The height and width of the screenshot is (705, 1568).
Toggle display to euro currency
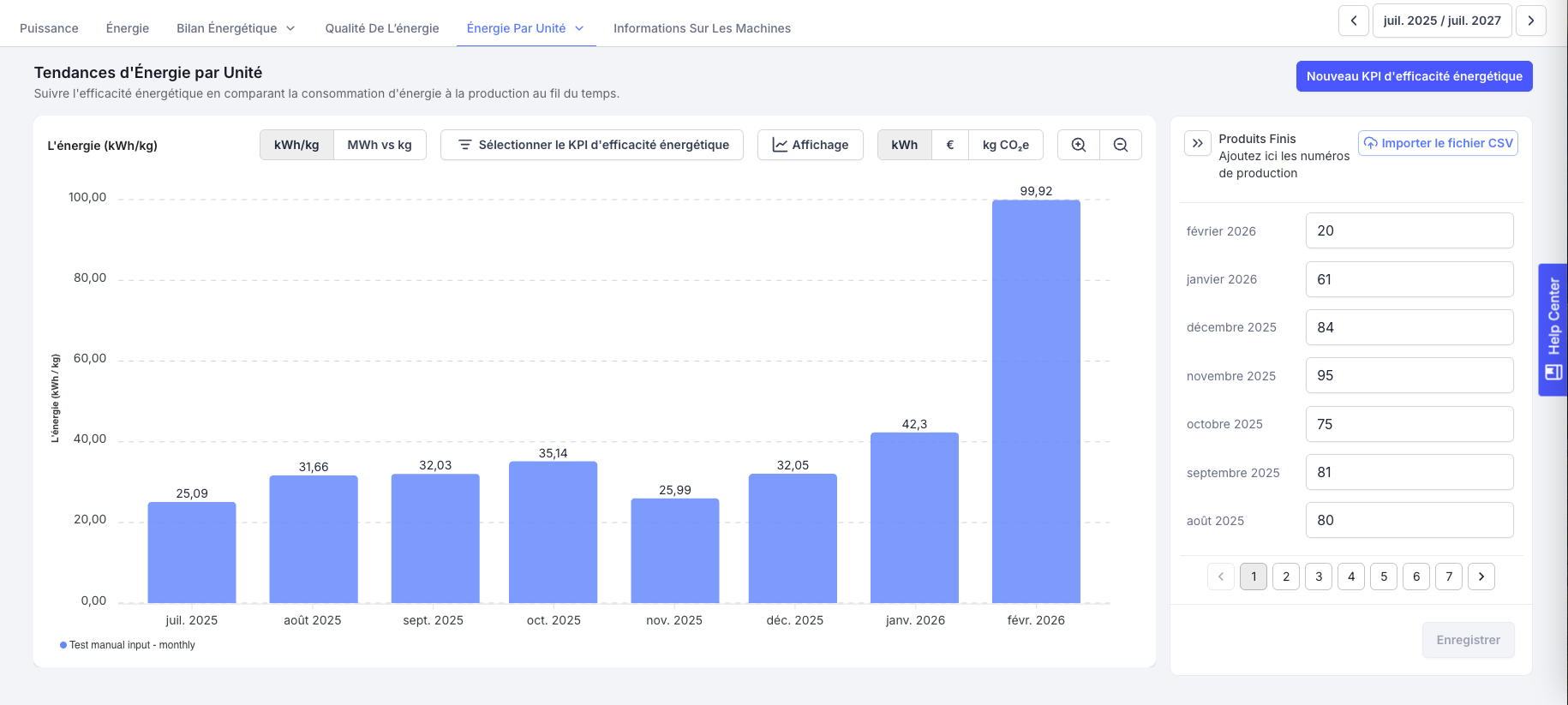[x=949, y=145]
